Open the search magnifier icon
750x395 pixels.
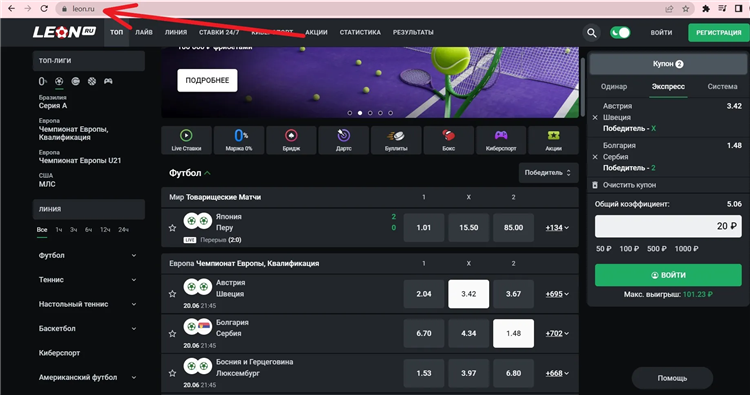click(592, 33)
